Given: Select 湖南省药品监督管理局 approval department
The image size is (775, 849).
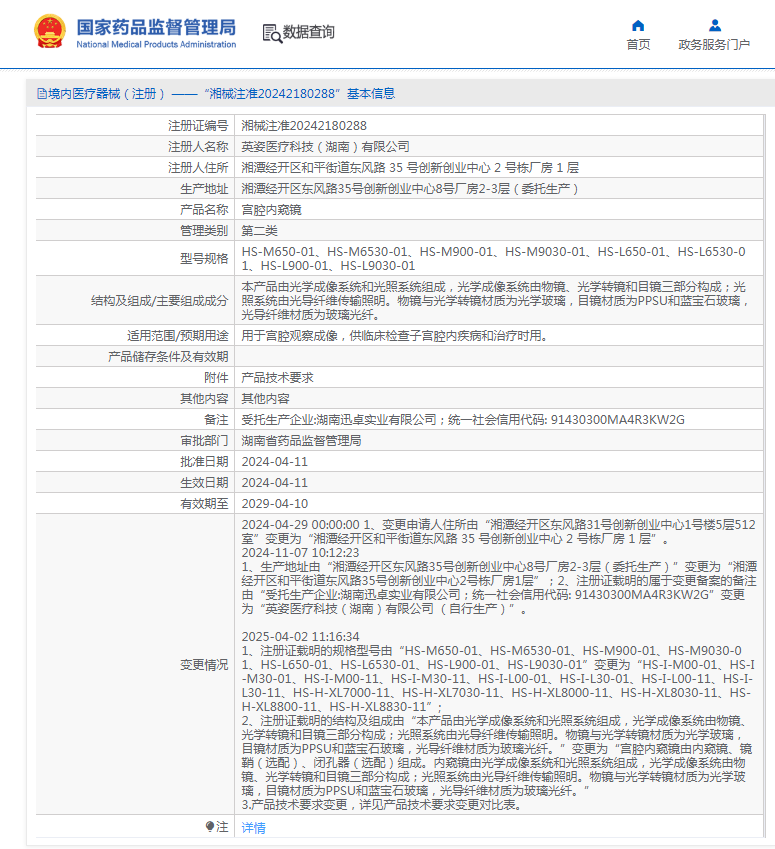Looking at the screenshot, I should coord(301,441).
